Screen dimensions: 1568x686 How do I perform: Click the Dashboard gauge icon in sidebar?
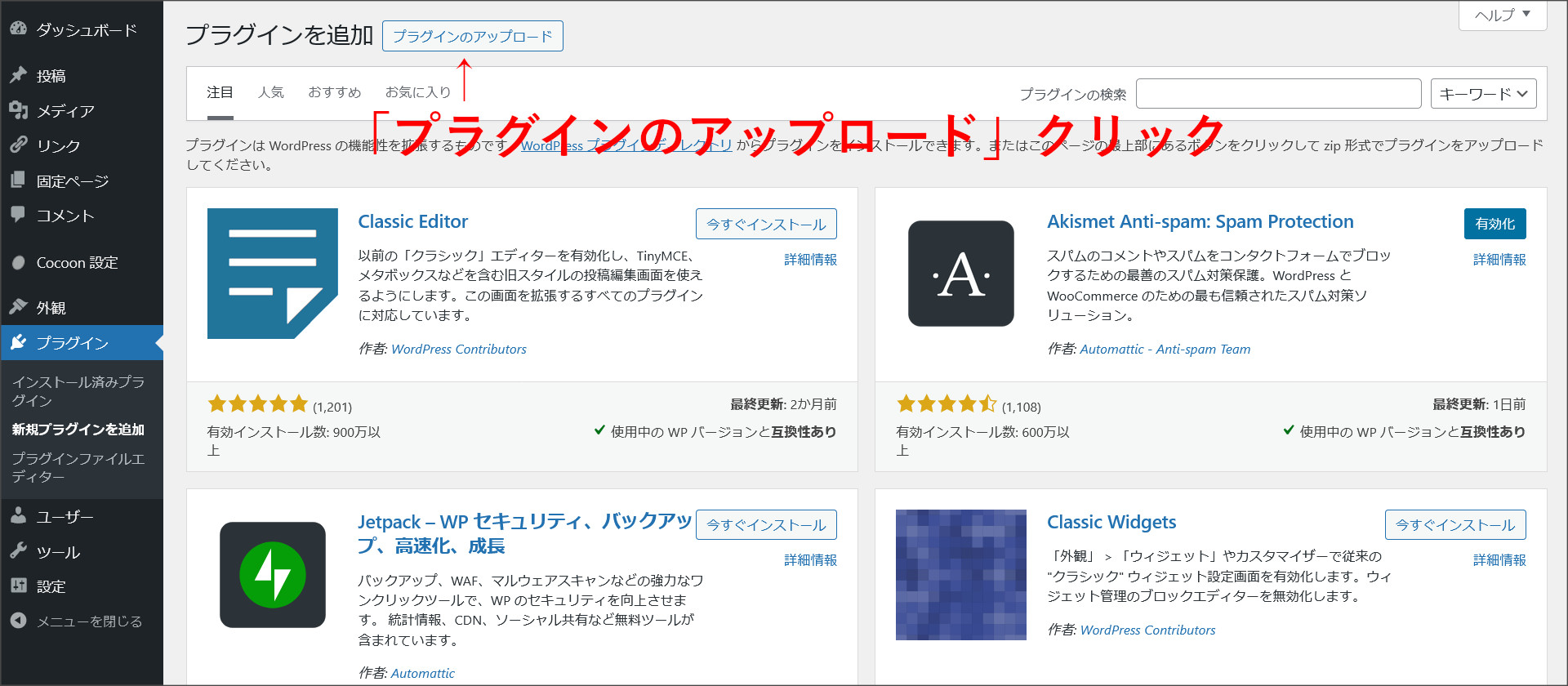click(18, 29)
